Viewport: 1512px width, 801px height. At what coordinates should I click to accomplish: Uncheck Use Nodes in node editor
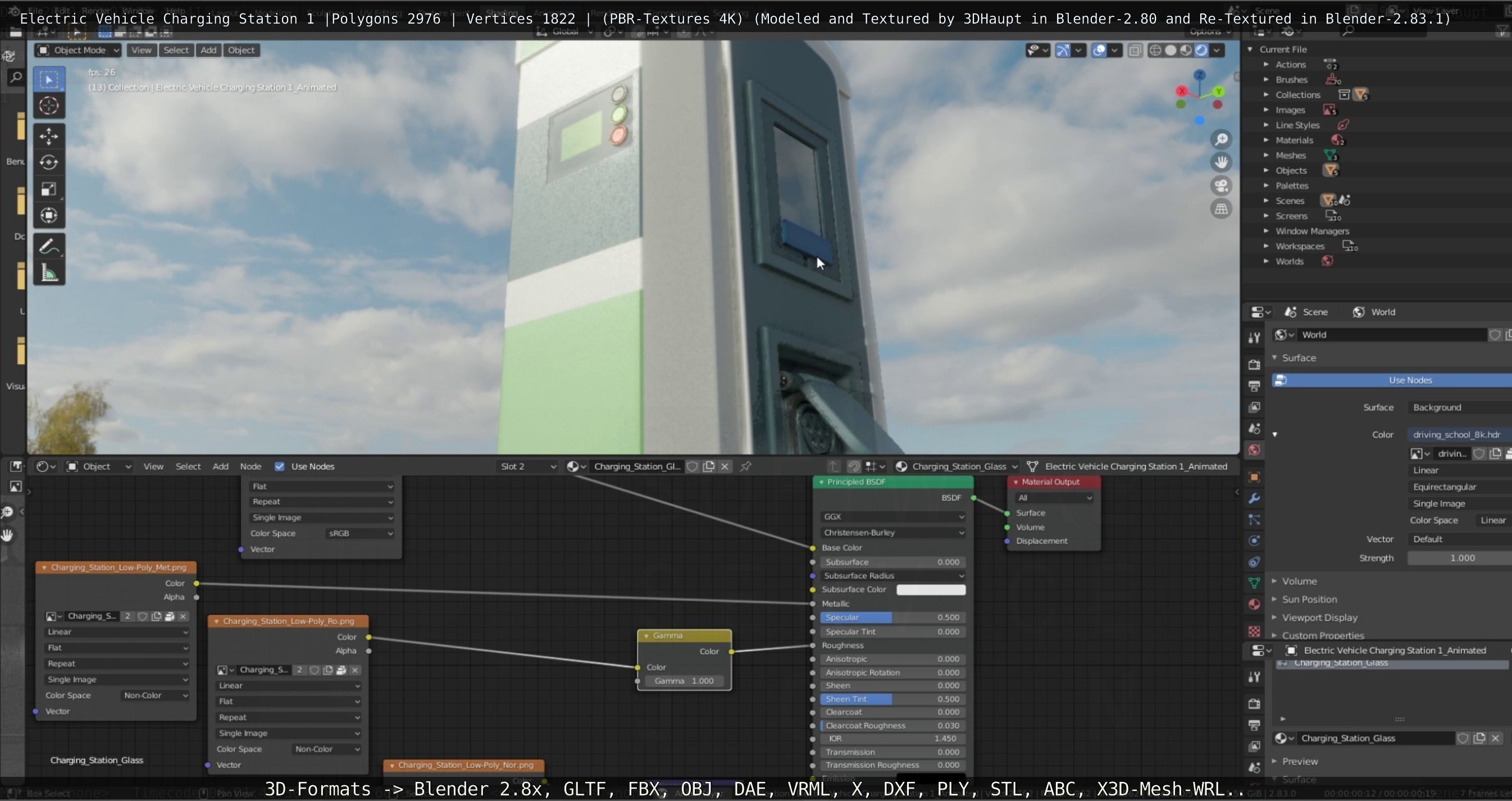280,467
